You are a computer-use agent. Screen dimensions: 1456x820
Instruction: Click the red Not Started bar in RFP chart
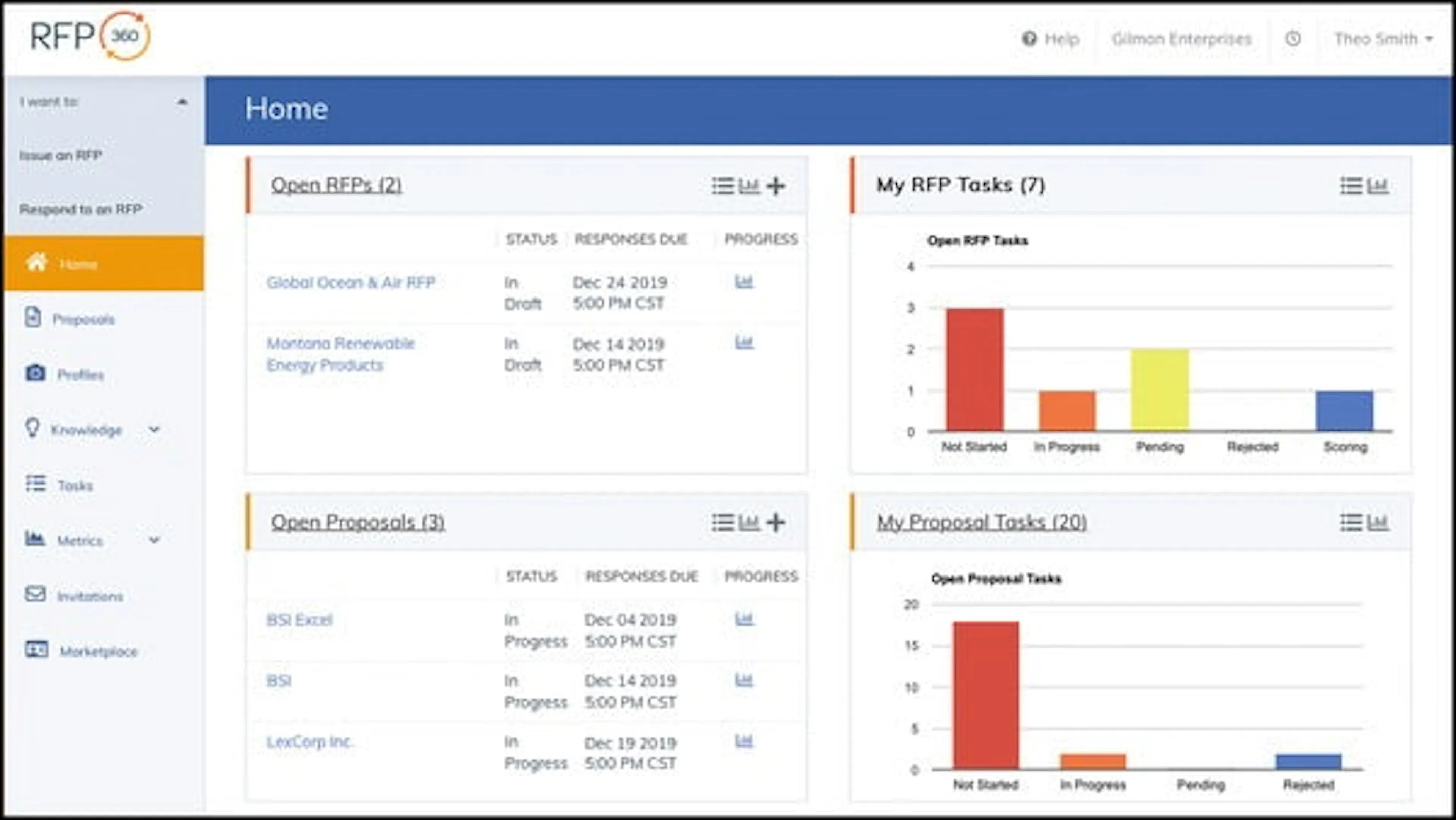click(975, 370)
